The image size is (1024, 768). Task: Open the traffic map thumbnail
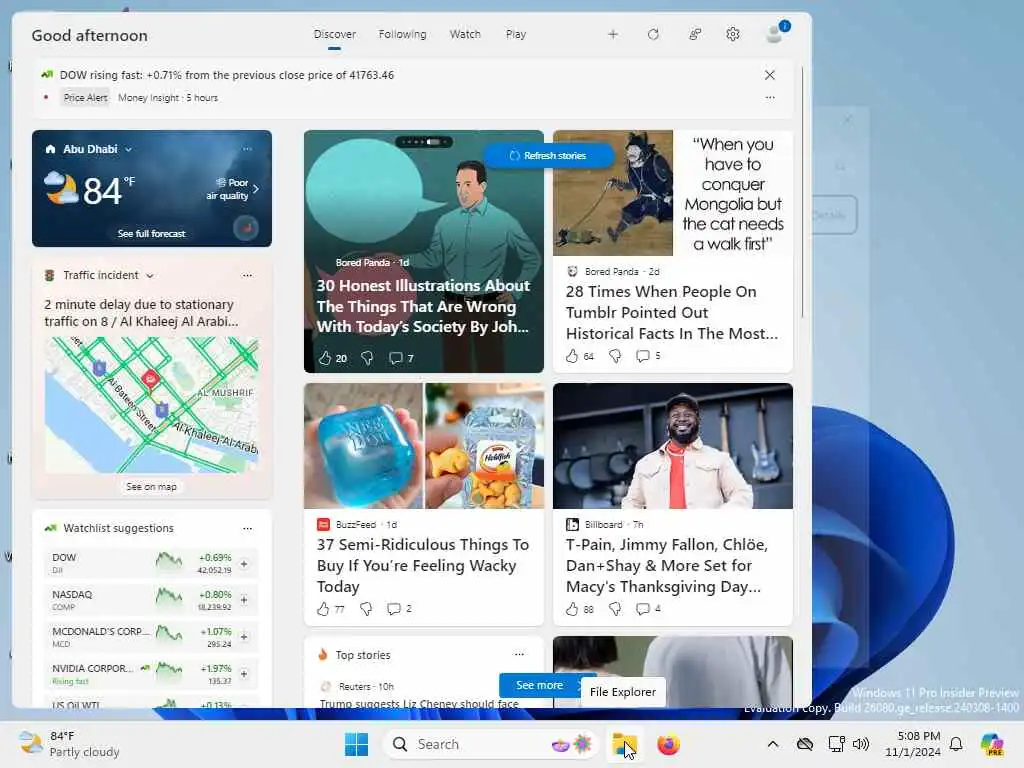tap(152, 404)
